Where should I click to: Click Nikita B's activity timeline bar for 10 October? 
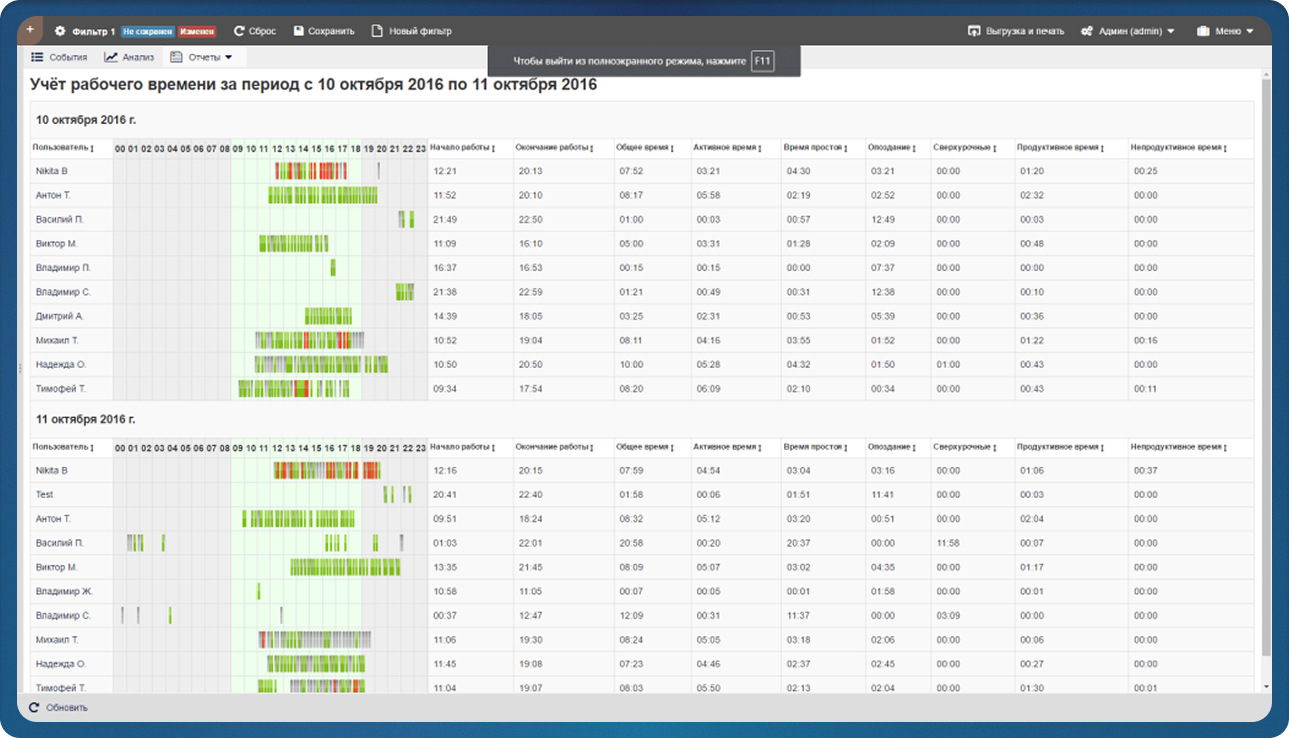(310, 171)
